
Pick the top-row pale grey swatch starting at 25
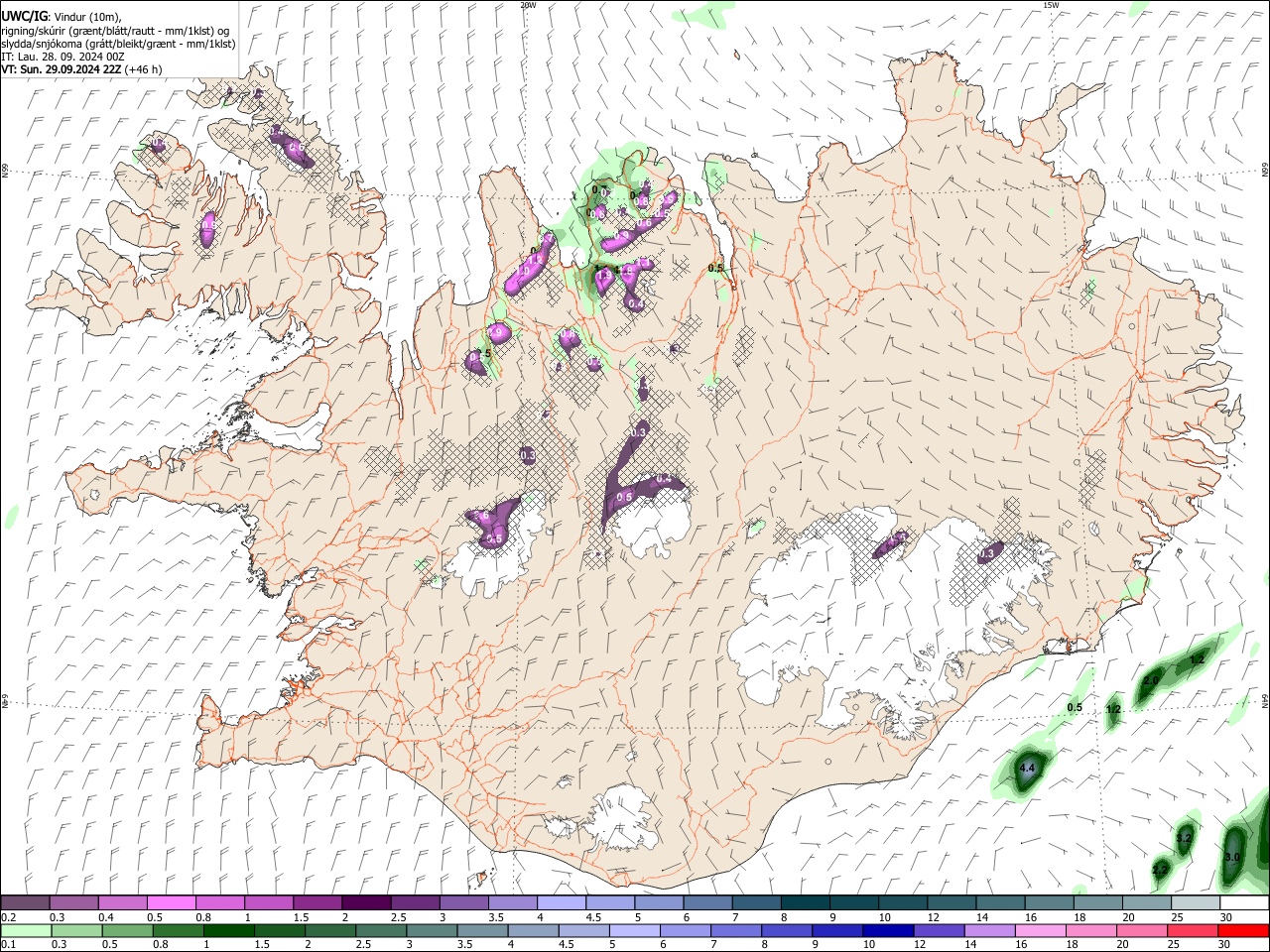[x=1196, y=903]
